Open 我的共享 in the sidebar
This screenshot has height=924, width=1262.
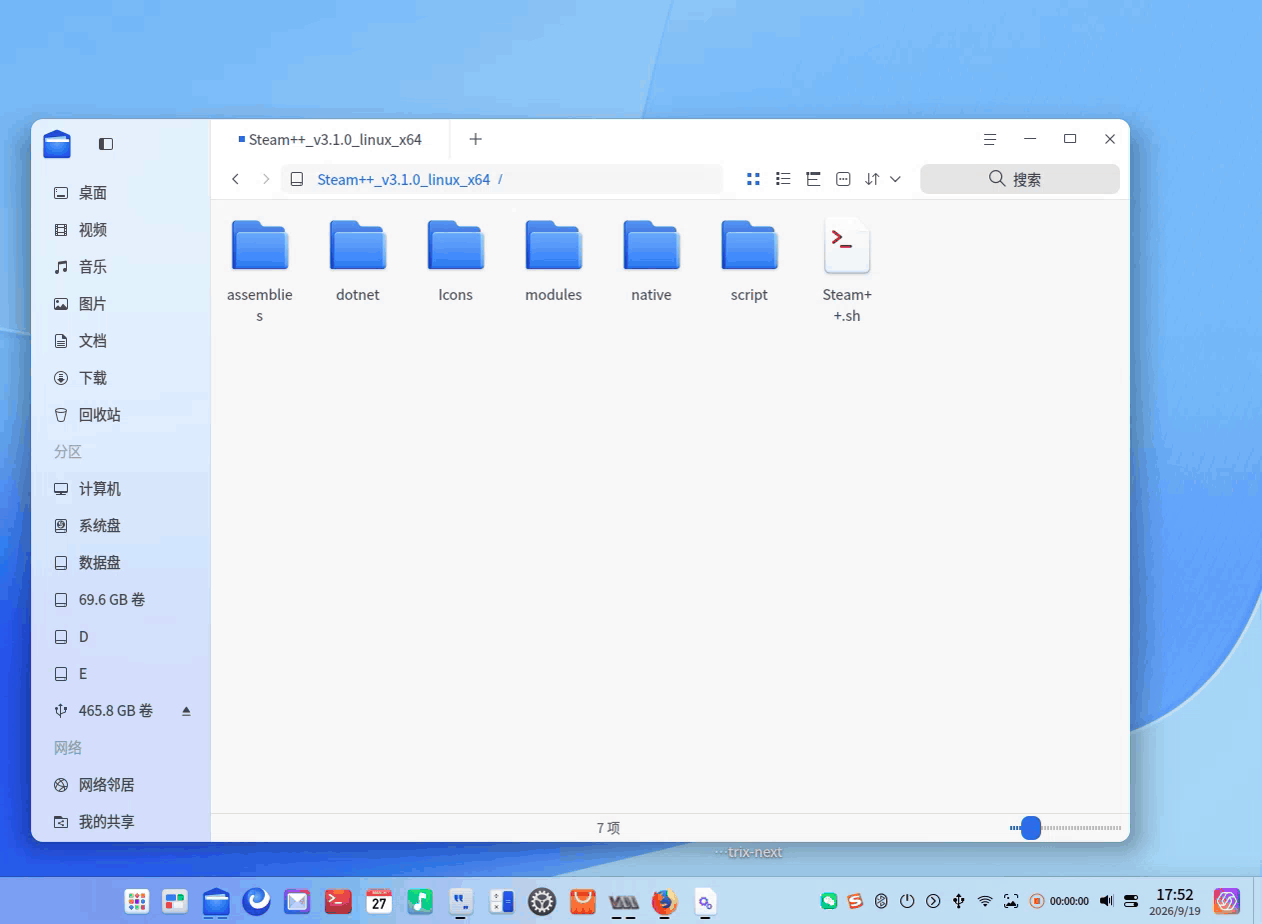pos(121,822)
